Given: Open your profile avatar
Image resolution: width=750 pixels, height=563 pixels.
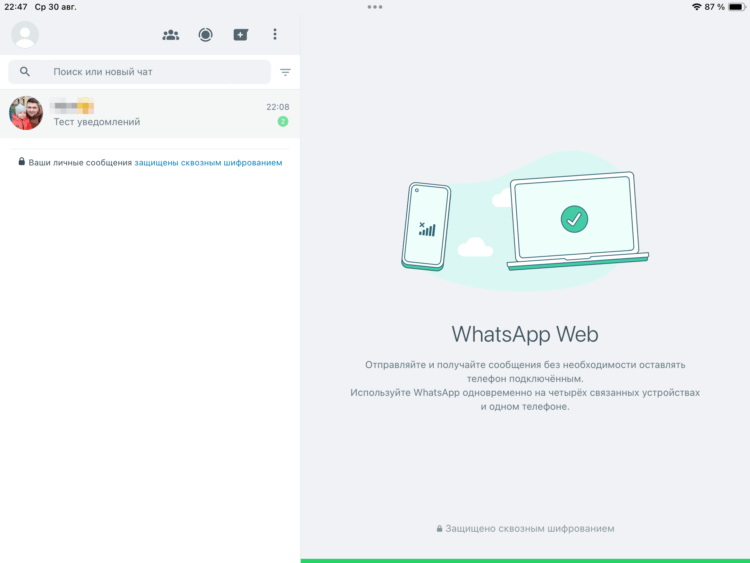Looking at the screenshot, I should click(x=25, y=34).
